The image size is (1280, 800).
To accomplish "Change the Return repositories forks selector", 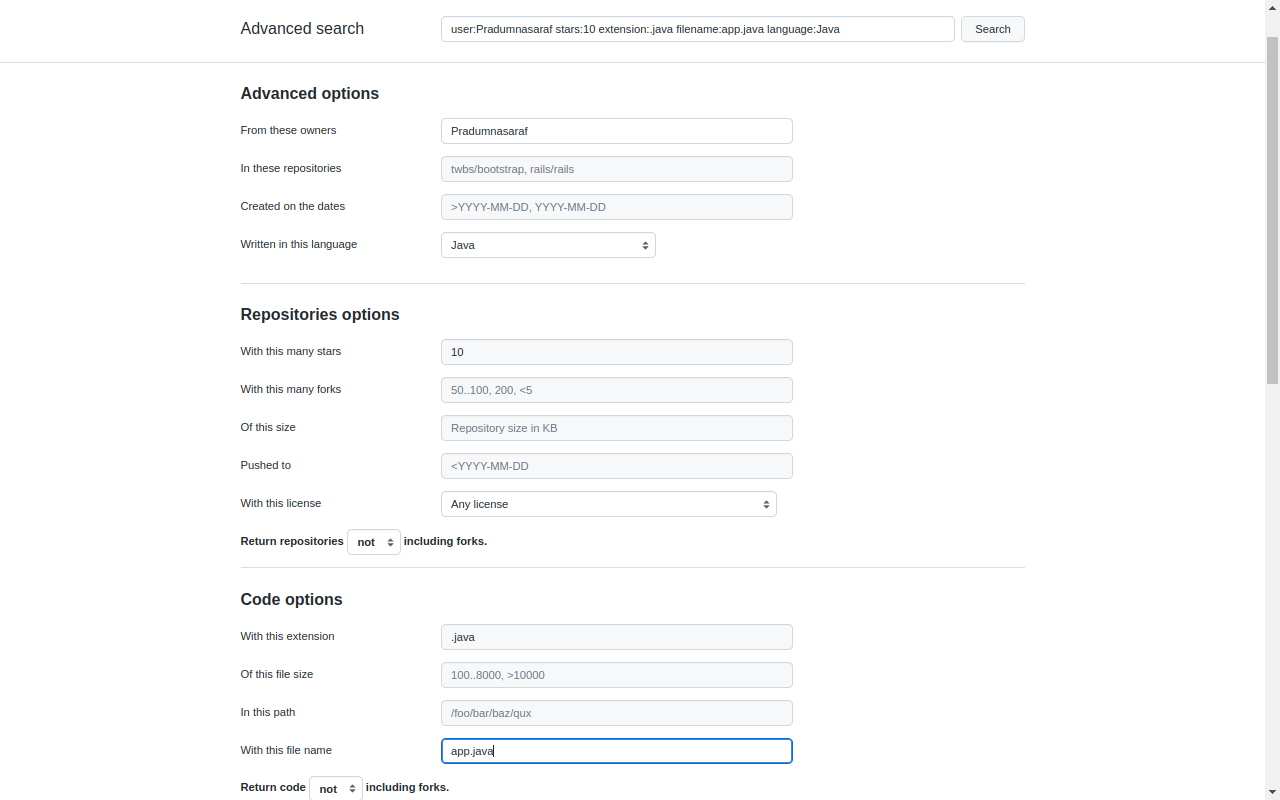I will tap(374, 541).
